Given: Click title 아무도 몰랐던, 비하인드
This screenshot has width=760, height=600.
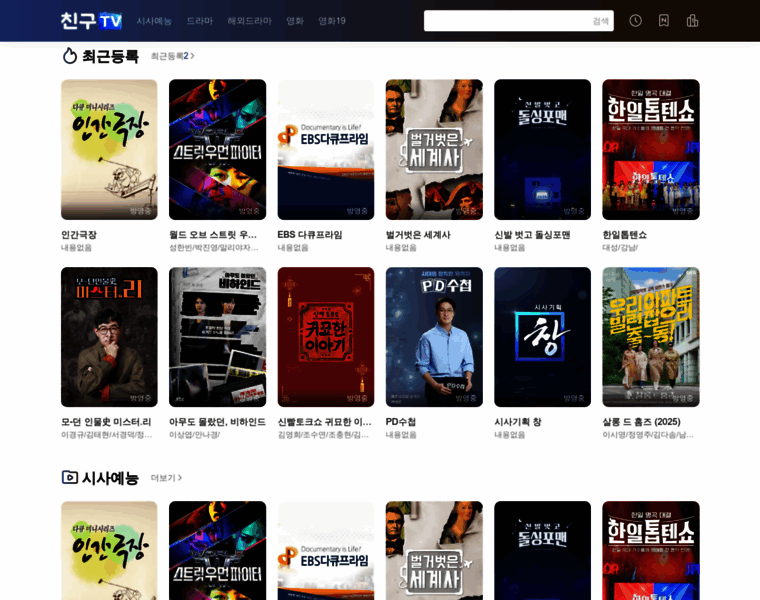Looking at the screenshot, I should pos(217,422).
